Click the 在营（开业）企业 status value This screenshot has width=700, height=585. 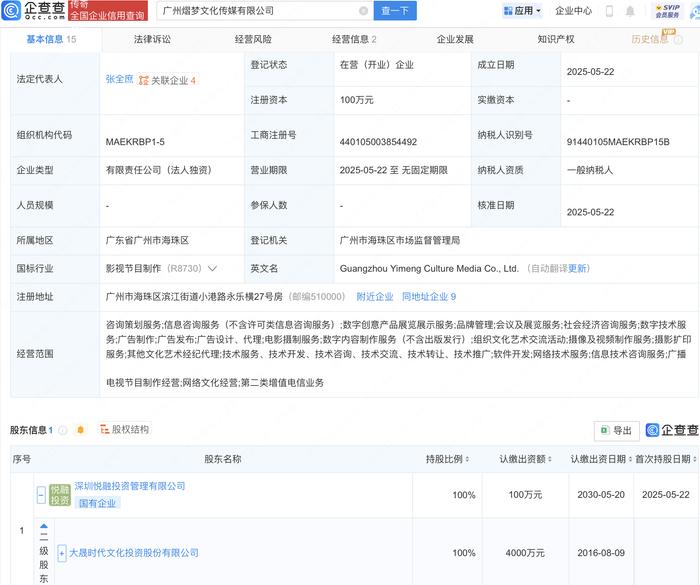(x=377, y=65)
